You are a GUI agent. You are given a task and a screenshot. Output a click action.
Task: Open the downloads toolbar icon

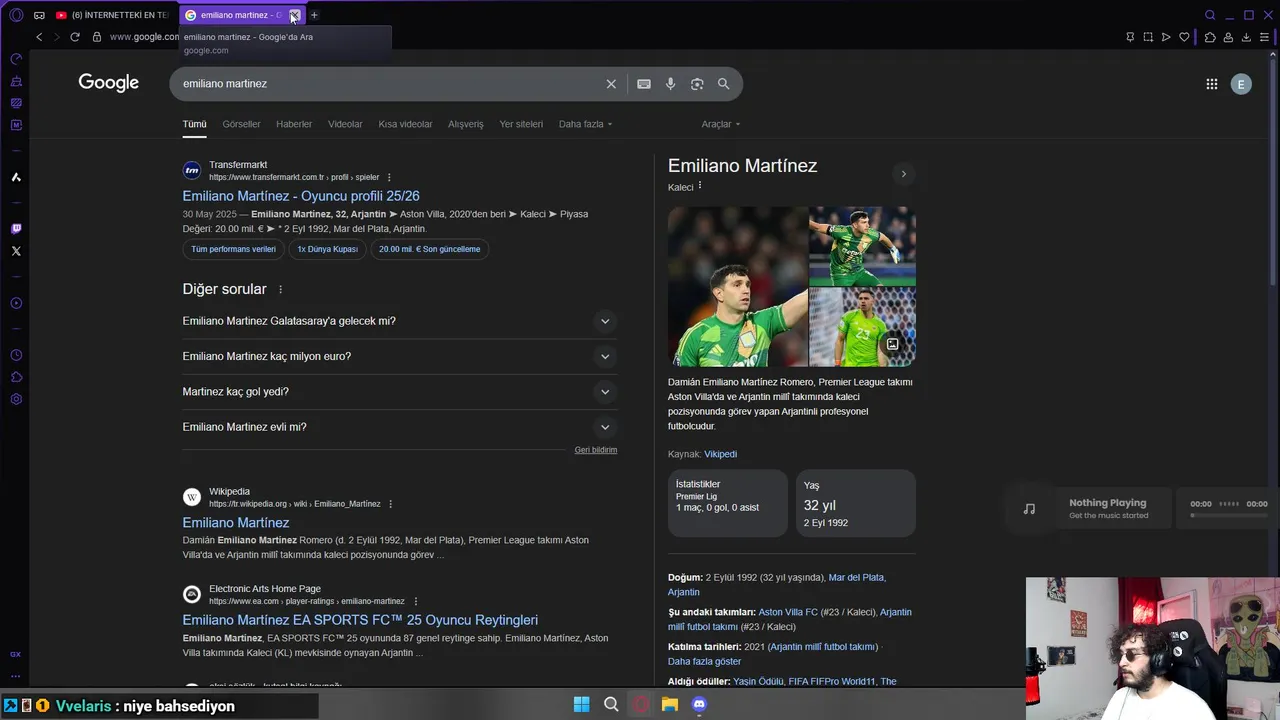click(1246, 37)
